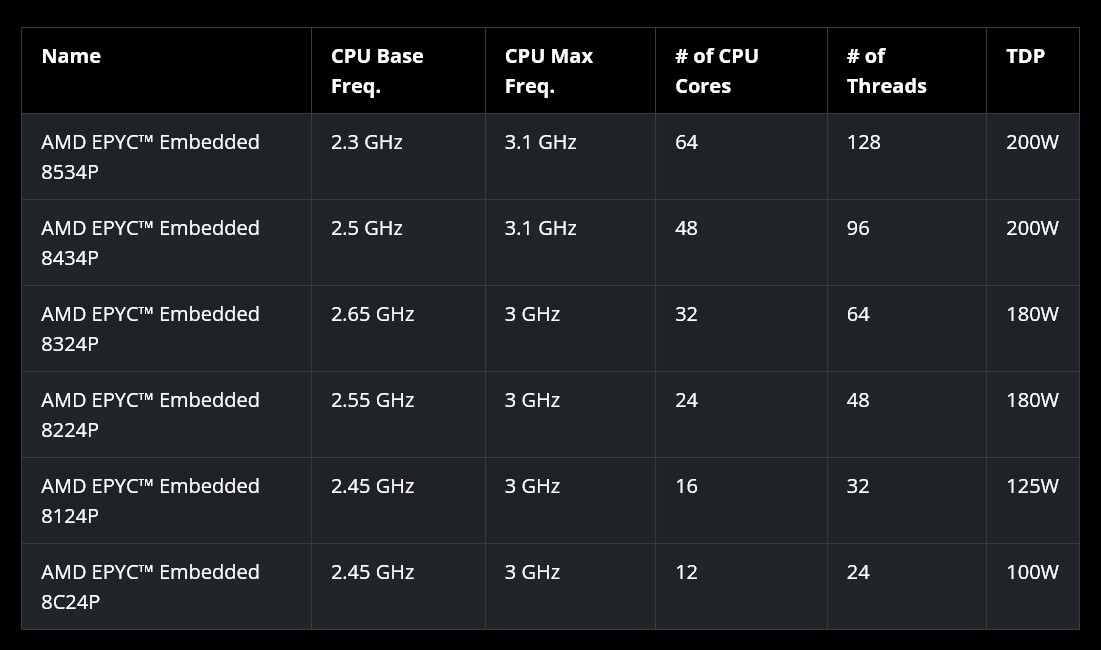The height and width of the screenshot is (650, 1101).
Task: Select the 2.65 GHz base frequency value
Action: [x=372, y=315]
